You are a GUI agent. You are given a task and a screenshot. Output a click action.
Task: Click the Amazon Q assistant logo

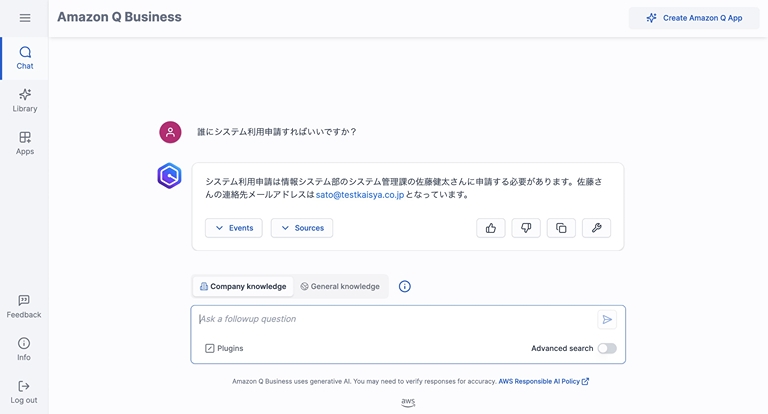[169, 176]
